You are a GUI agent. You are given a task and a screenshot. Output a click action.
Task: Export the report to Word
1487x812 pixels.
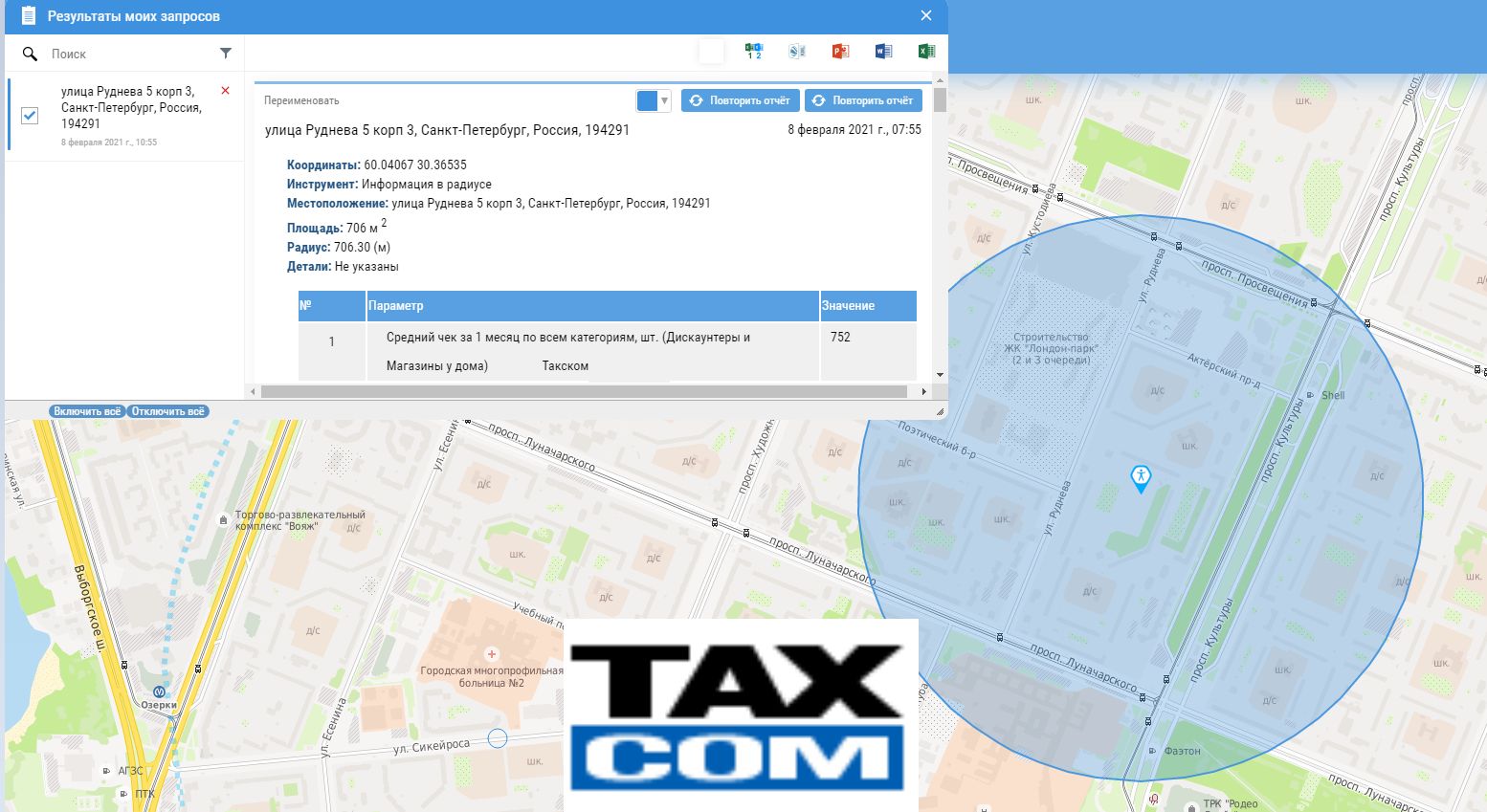pos(883,52)
